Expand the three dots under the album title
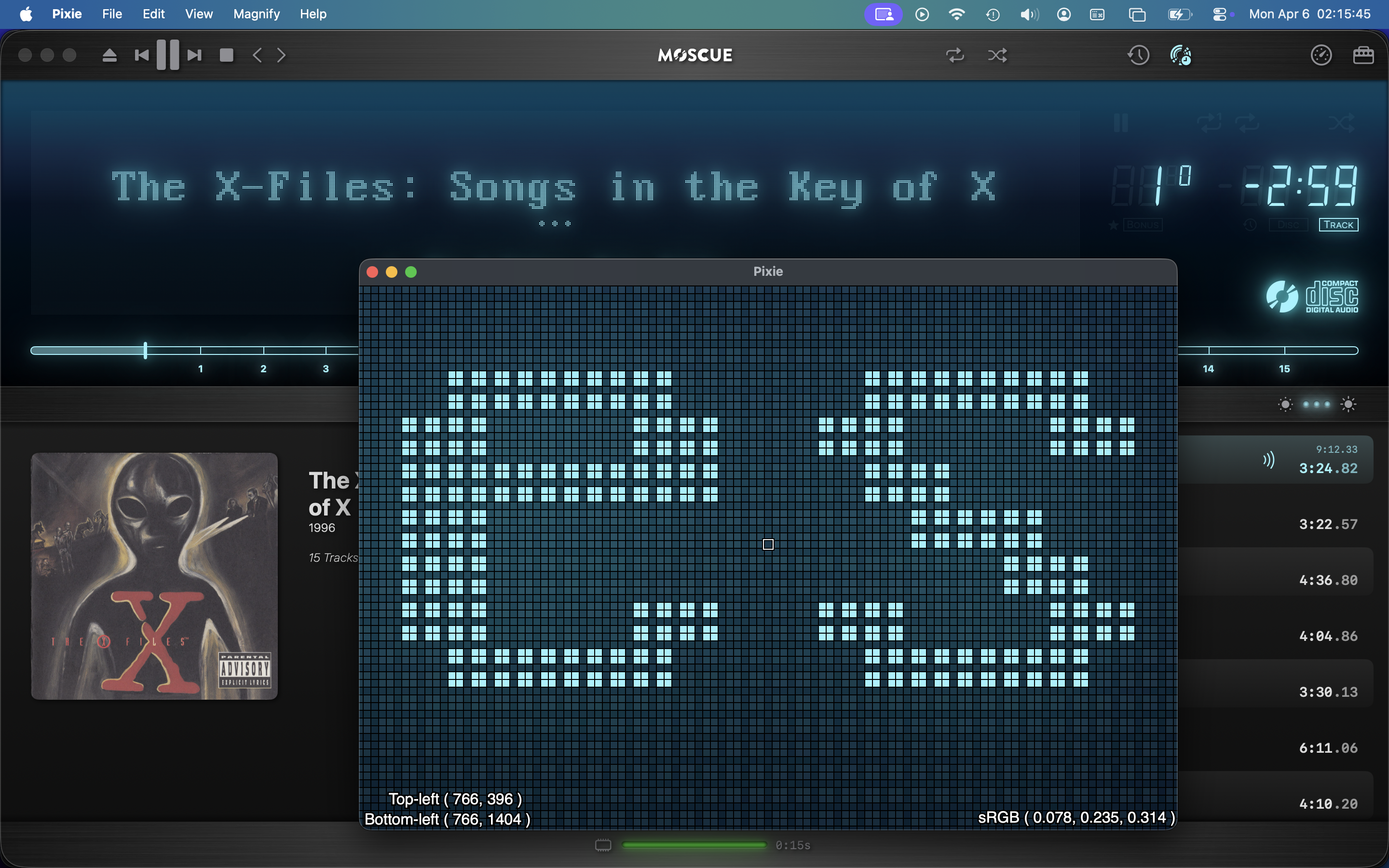 point(555,224)
